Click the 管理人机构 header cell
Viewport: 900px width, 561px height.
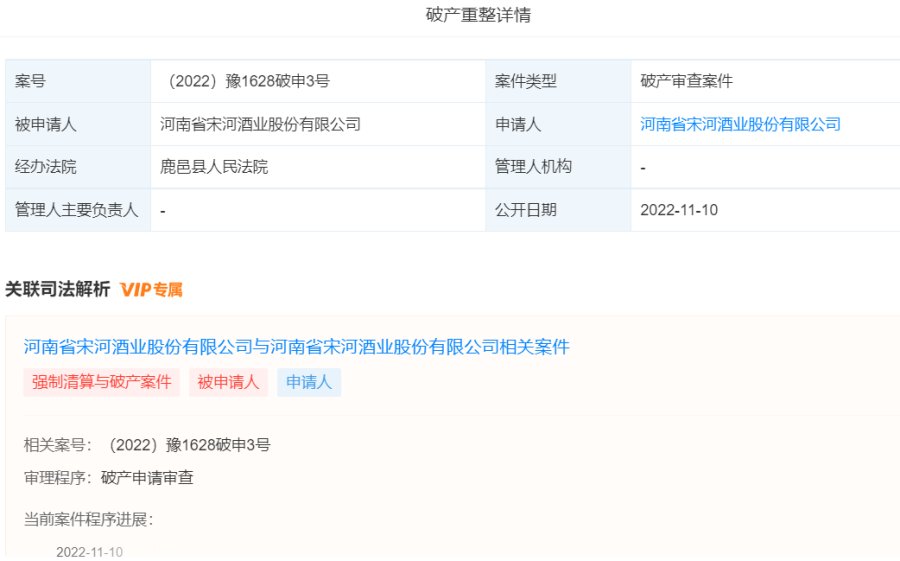pos(533,167)
